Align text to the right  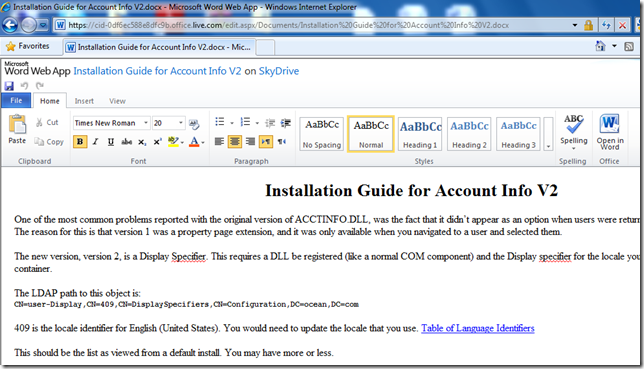click(x=250, y=142)
